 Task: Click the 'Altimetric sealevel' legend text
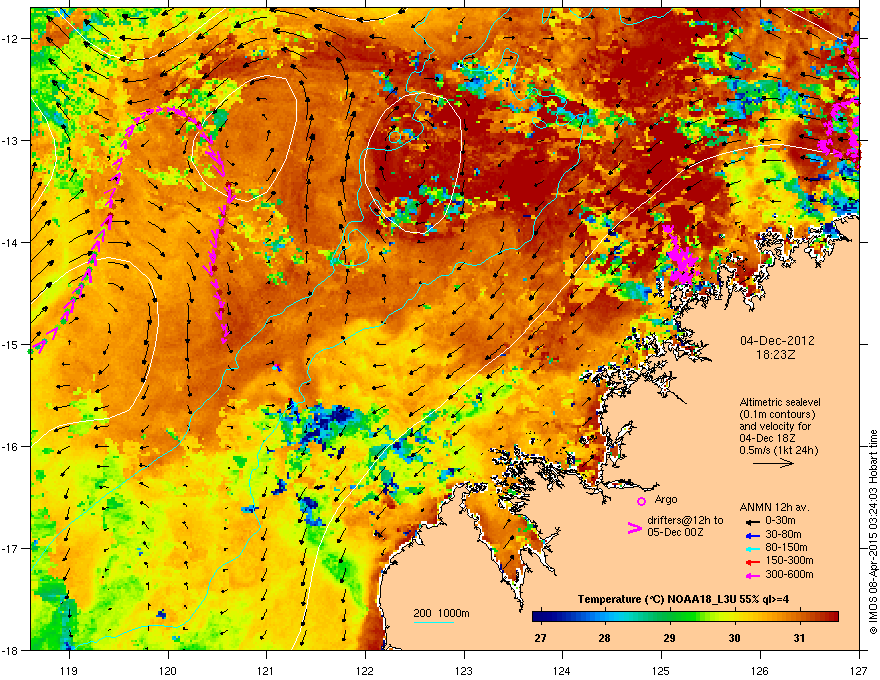(x=780, y=402)
